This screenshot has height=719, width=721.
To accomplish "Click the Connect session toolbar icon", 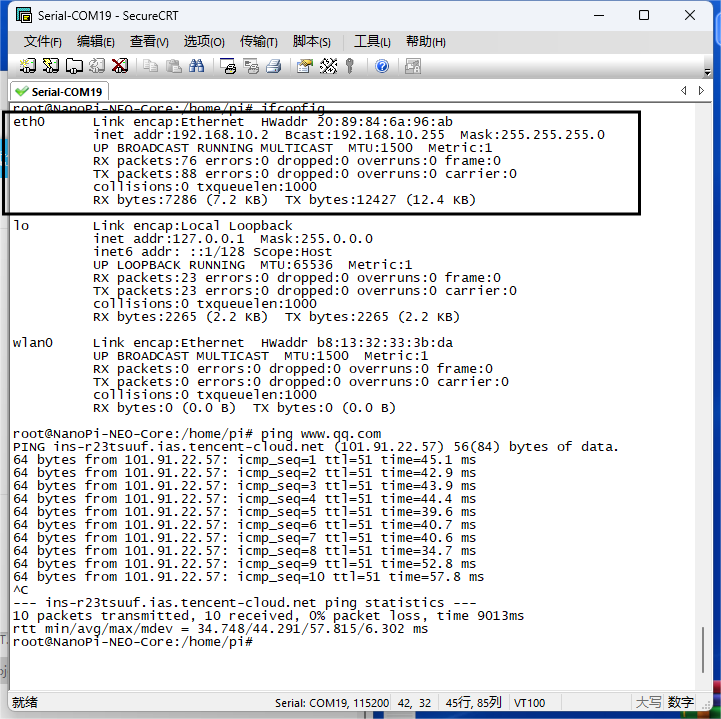I will pos(28,66).
